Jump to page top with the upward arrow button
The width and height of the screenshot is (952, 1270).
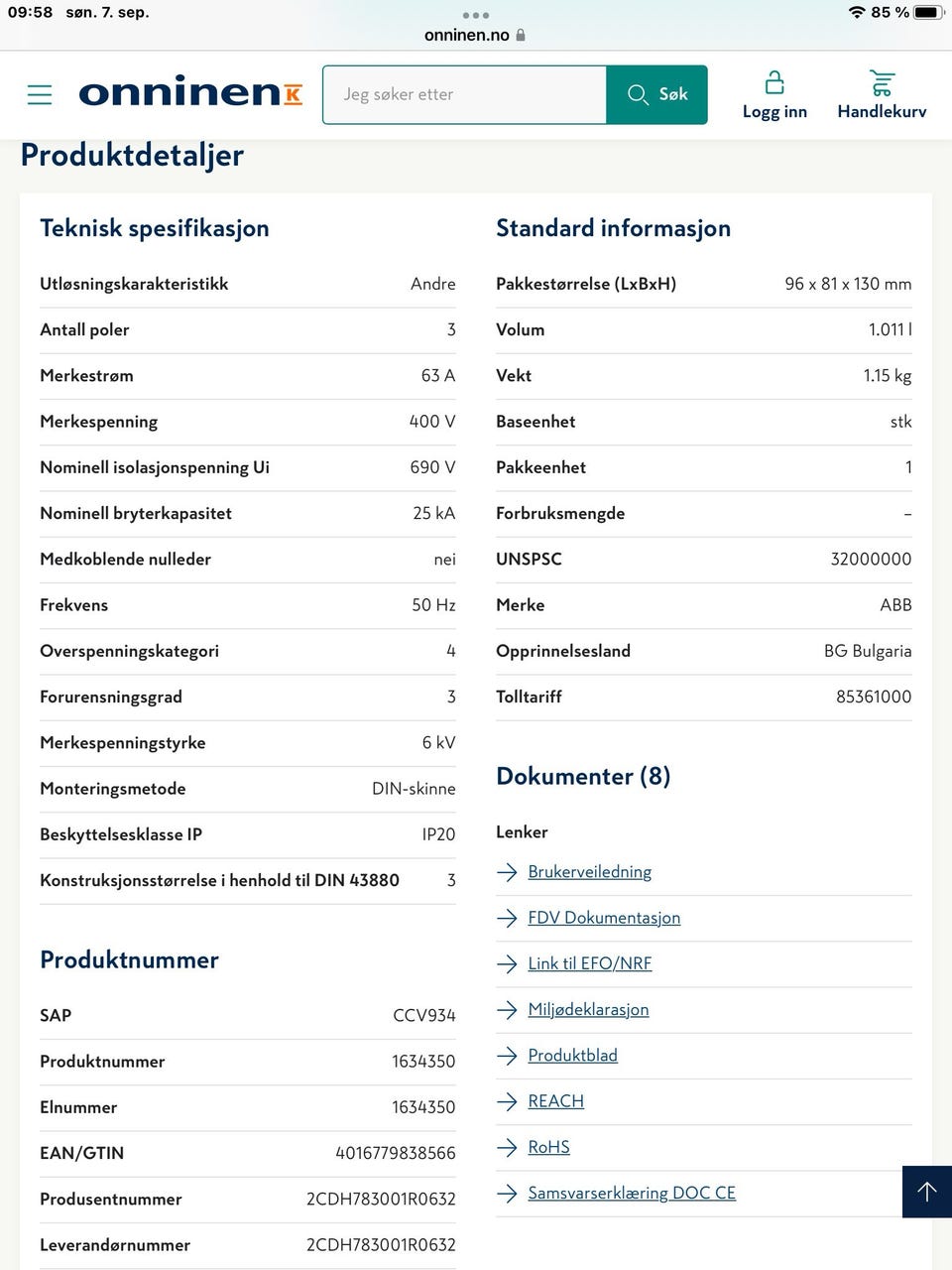[926, 1192]
